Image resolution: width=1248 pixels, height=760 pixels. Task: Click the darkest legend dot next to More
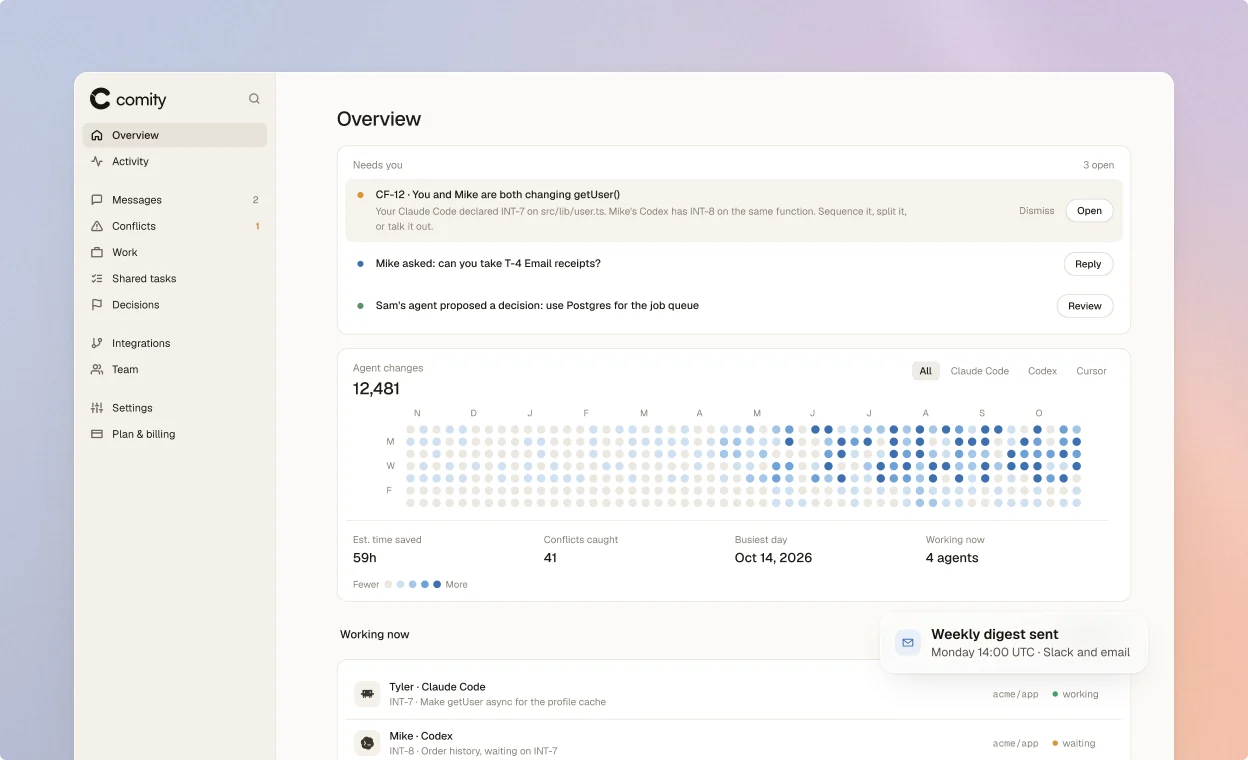(x=437, y=584)
